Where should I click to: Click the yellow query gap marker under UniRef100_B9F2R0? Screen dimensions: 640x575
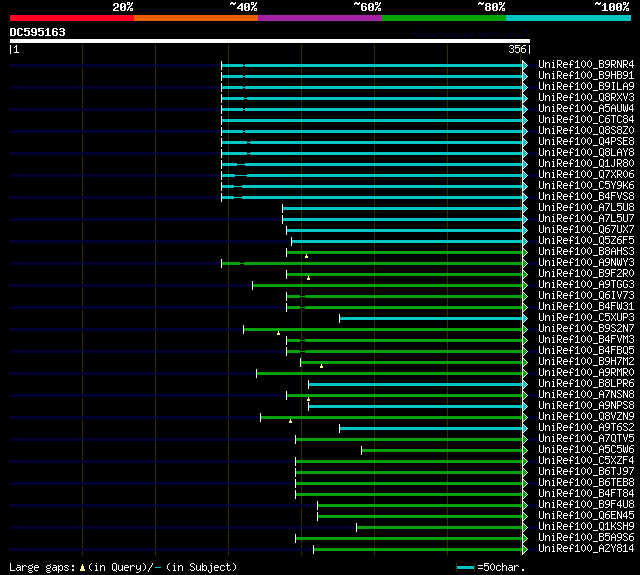309,278
